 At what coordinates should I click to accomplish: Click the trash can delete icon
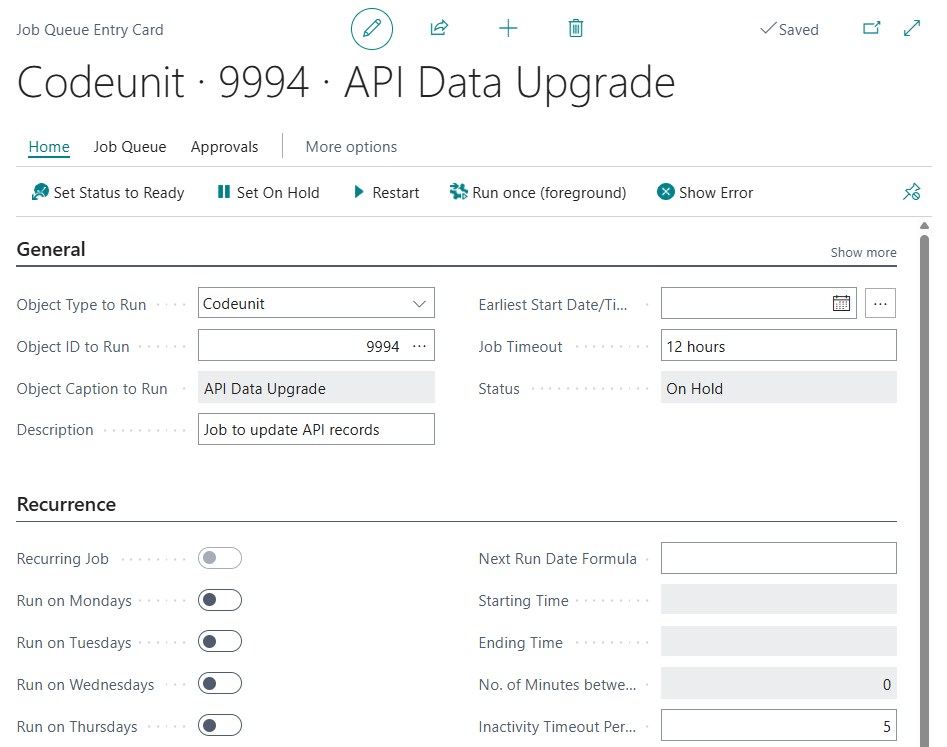(576, 28)
